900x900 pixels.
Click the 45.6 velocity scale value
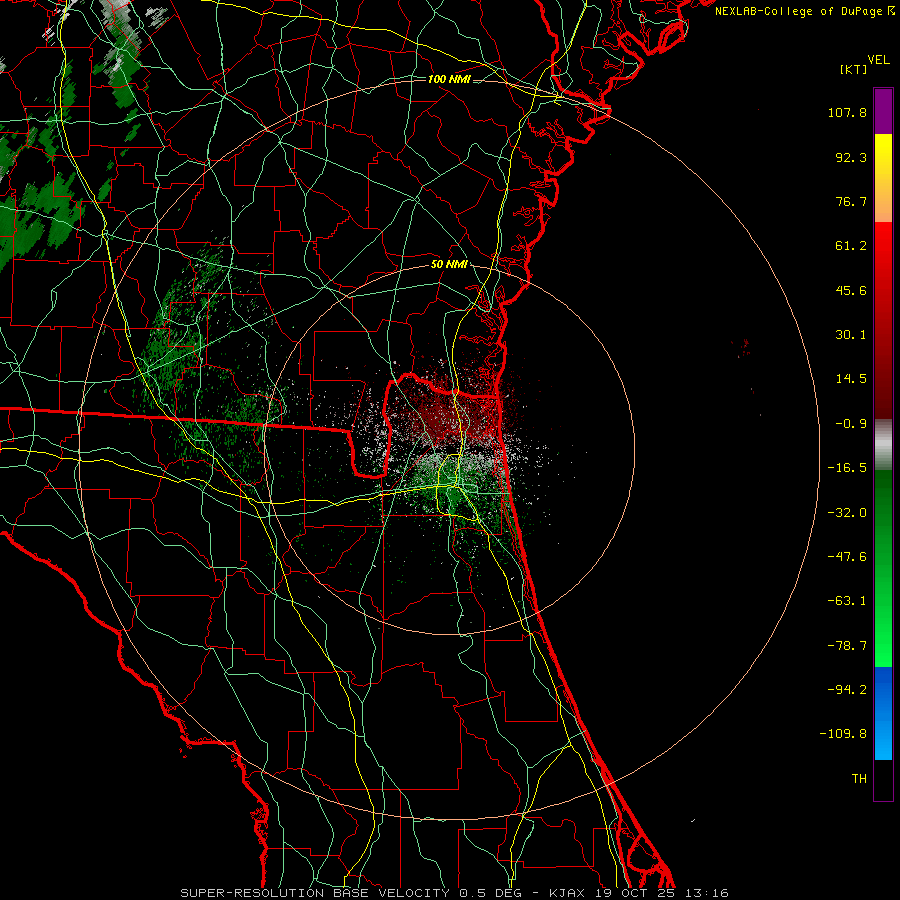pyautogui.click(x=851, y=290)
